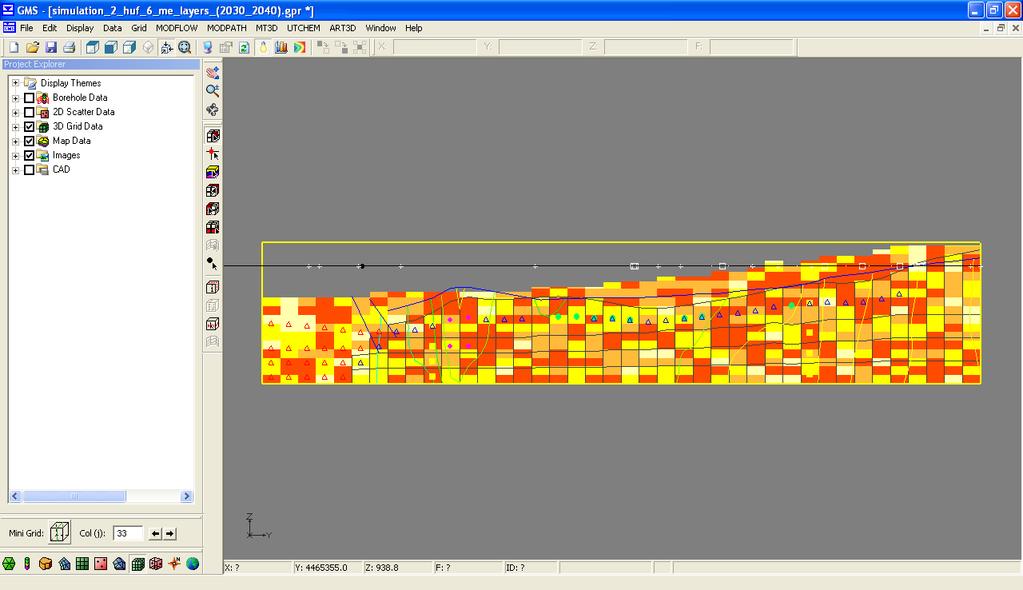
Task: Click the light bulb Lighting icon
Action: [263, 47]
